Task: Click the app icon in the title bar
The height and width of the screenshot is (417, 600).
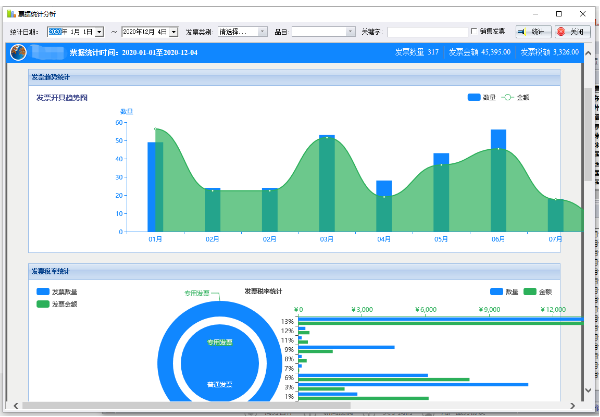Action: 9,8
